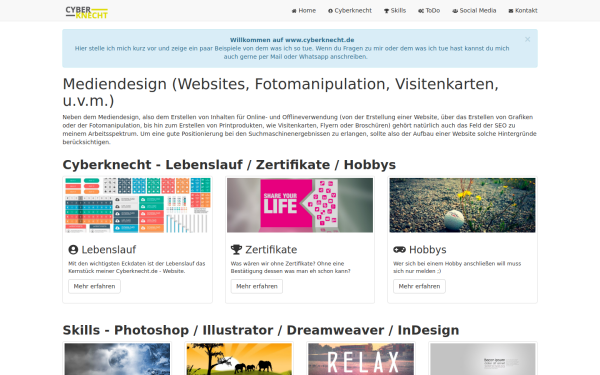The height and width of the screenshot is (375, 600).
Task: Select Social Media in the navbar
Action: pyautogui.click(x=474, y=11)
